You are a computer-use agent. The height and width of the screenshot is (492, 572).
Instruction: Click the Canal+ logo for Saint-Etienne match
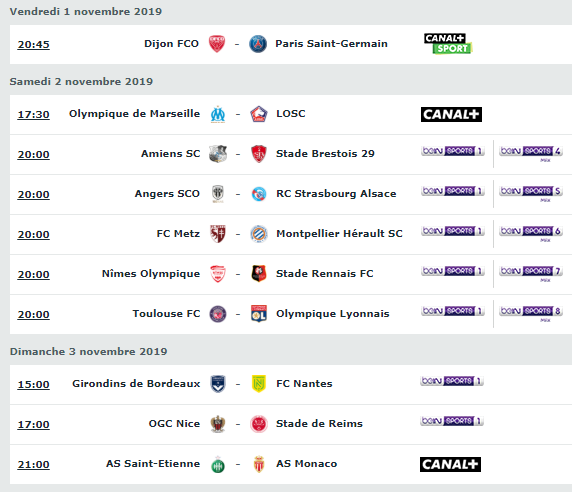[450, 464]
